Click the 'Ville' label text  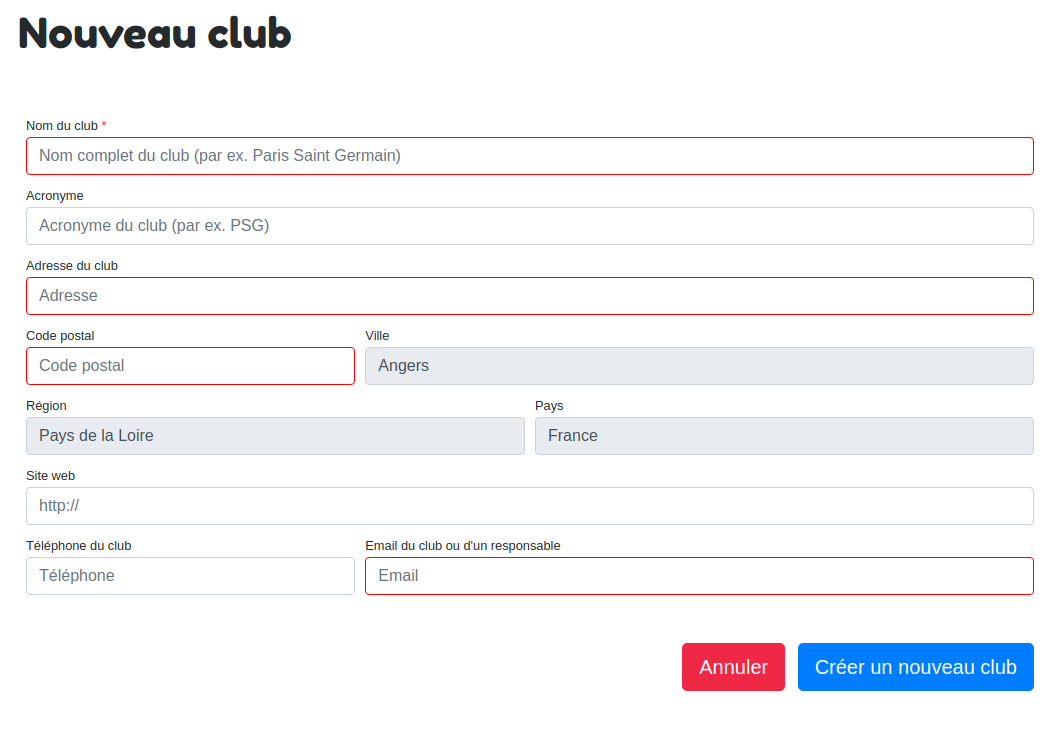[377, 336]
